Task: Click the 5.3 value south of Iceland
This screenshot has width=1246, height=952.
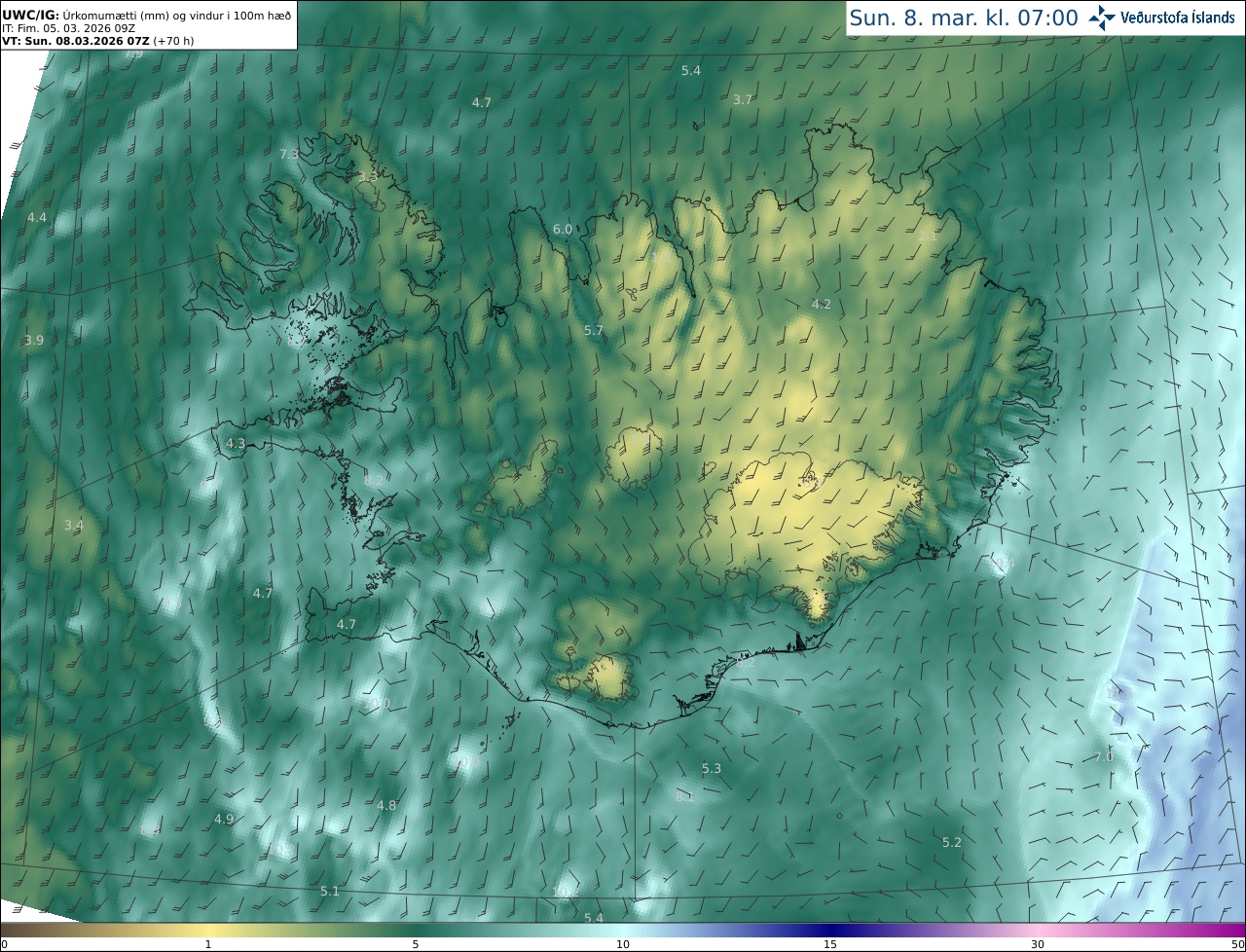Action: [x=712, y=769]
